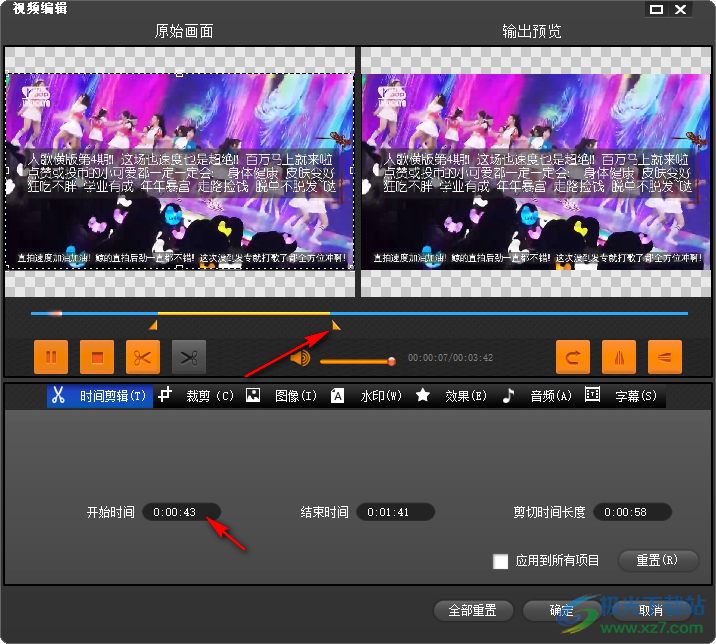
Task: Click the 重置(R) reset button
Action: point(658,560)
